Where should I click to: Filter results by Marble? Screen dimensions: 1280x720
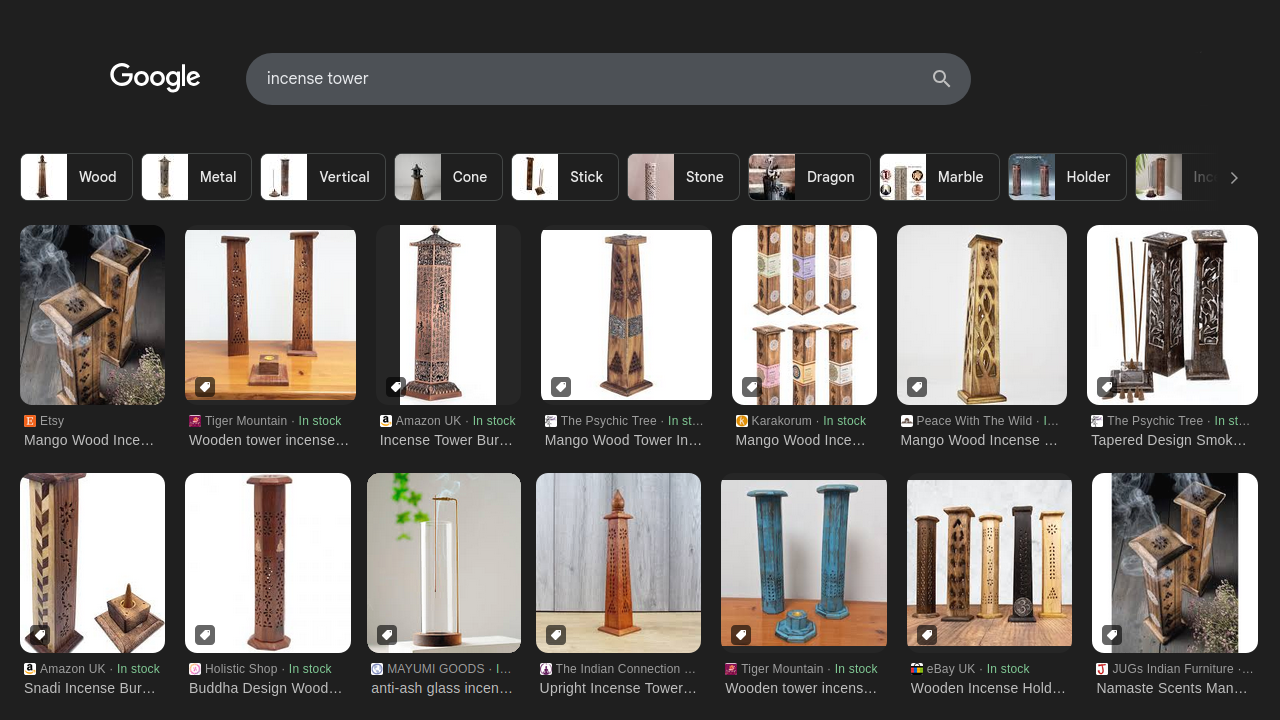point(939,177)
